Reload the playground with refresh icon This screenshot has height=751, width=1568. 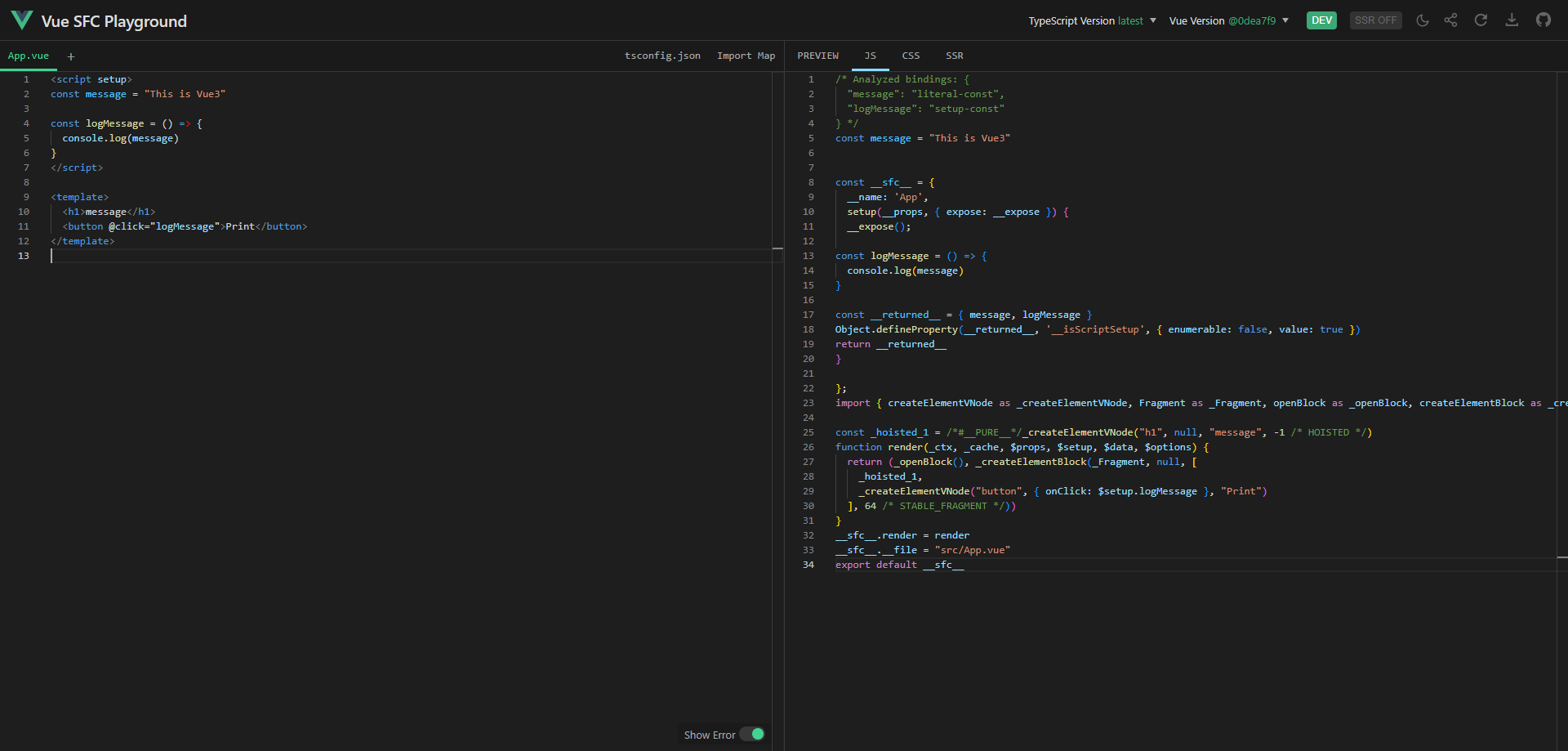(1481, 20)
